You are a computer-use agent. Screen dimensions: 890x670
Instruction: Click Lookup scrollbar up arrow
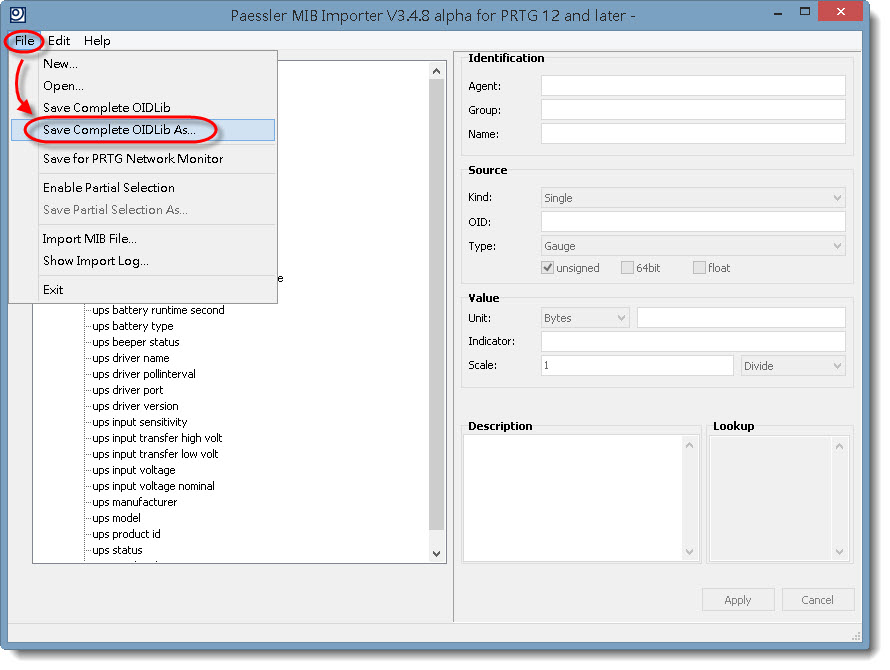[x=839, y=446]
